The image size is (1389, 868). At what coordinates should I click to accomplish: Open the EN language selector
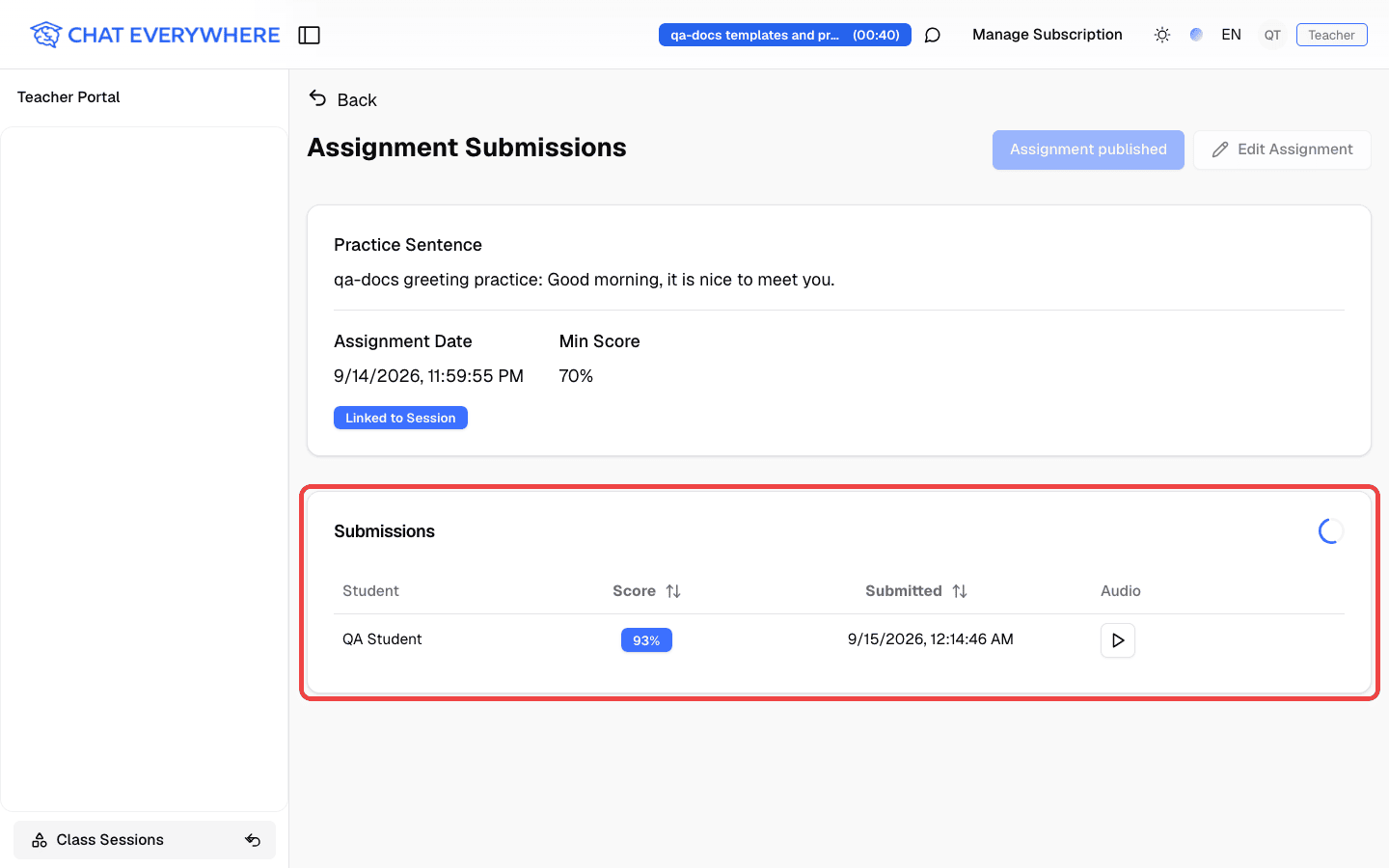(x=1231, y=35)
